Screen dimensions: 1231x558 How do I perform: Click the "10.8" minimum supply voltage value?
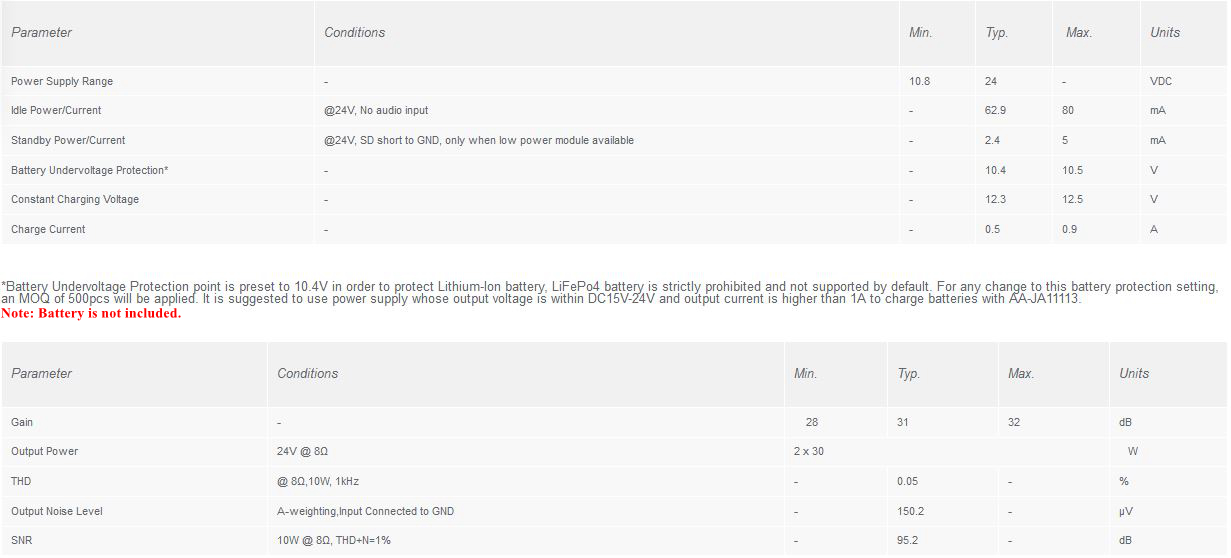tap(920, 81)
